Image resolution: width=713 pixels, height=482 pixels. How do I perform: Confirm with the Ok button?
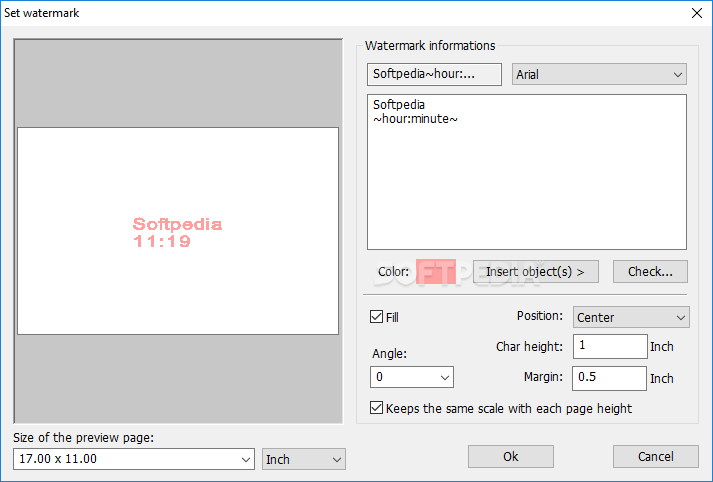[511, 457]
